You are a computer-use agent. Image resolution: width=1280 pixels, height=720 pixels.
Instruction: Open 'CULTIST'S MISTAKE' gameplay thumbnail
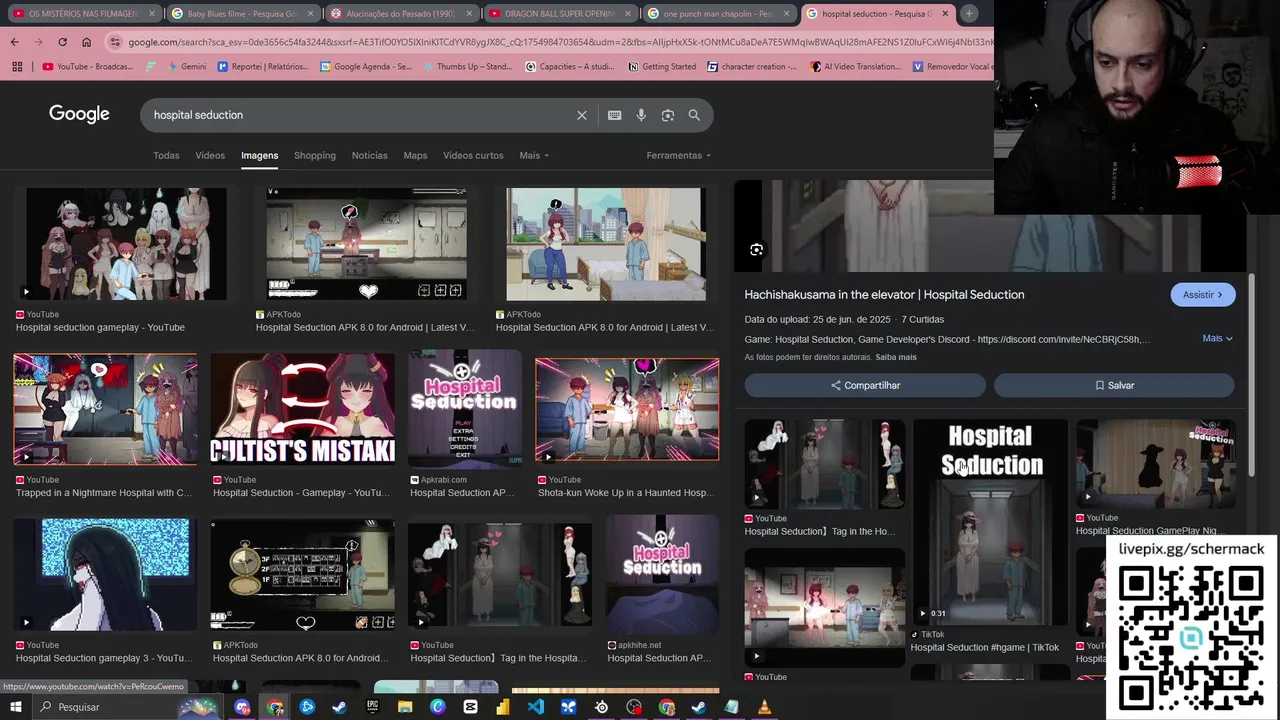click(x=302, y=409)
